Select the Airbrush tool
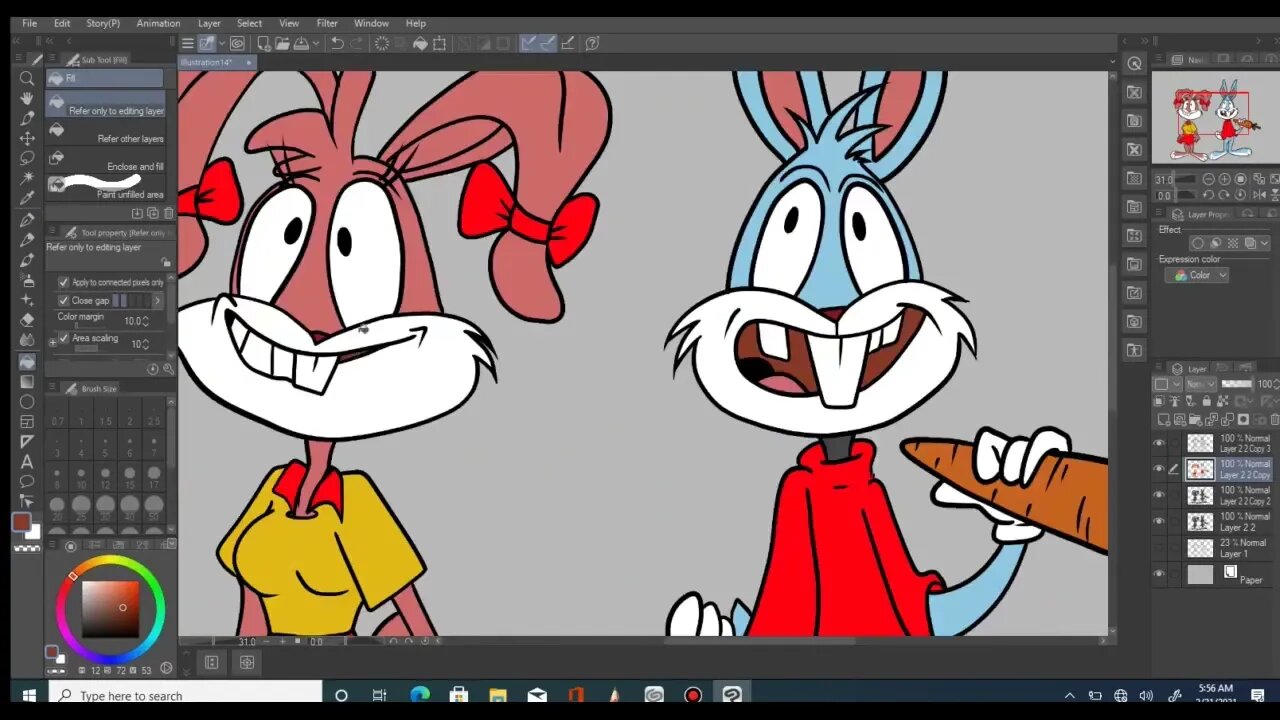The height and width of the screenshot is (720, 1280). click(x=27, y=280)
